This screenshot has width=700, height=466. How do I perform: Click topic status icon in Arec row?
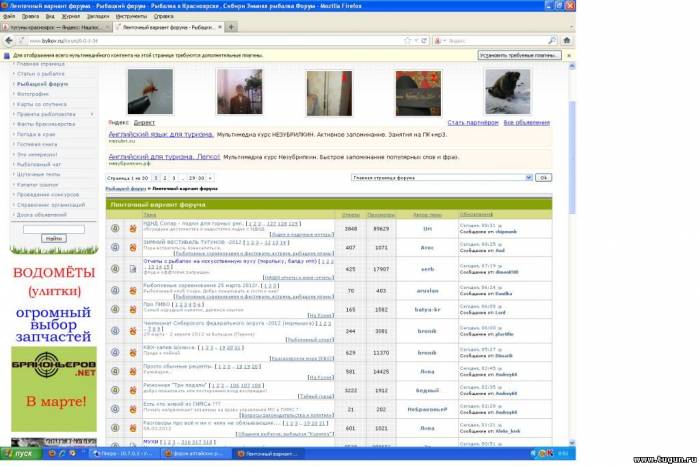coord(115,247)
